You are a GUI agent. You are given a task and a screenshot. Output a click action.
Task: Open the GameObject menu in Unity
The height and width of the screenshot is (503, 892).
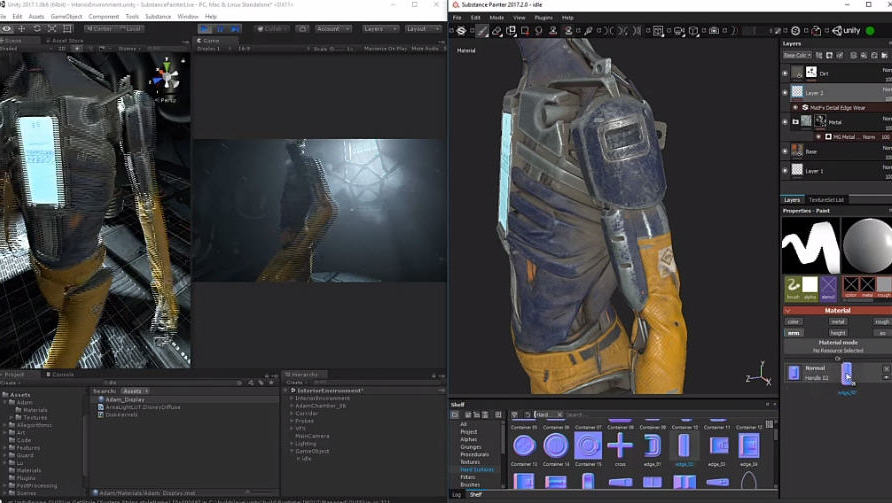(67, 17)
